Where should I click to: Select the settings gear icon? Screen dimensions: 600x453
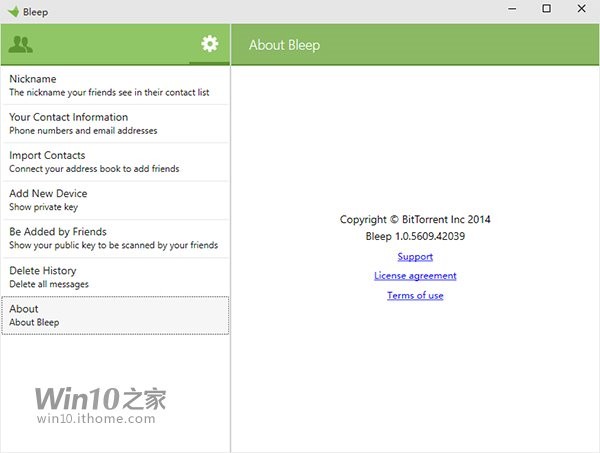(210, 44)
